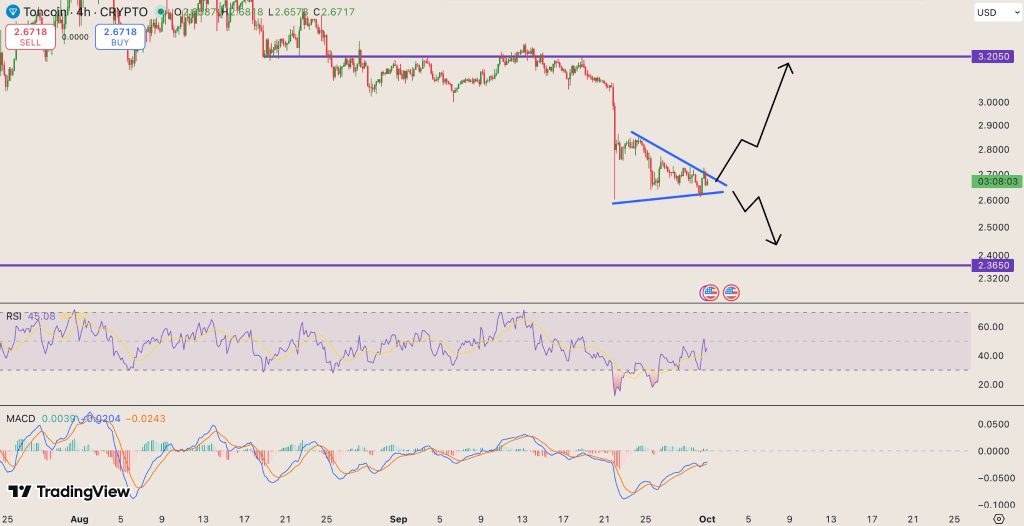Select the upper purple horizontal line
The image size is (1024, 526).
600,57
